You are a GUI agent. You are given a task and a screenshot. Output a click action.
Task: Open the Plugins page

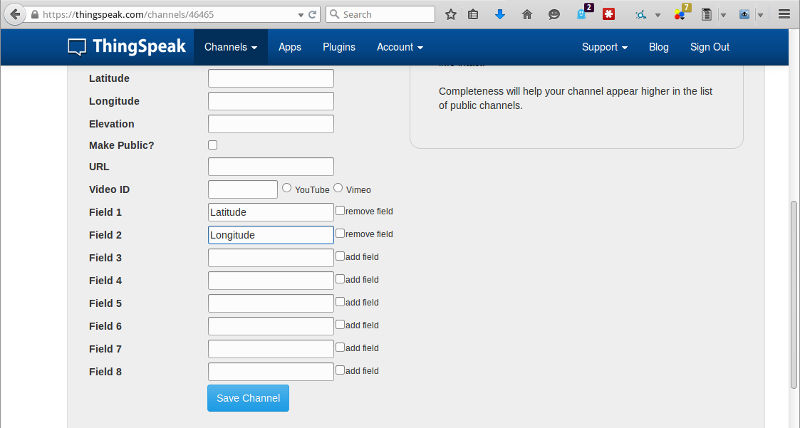pyautogui.click(x=339, y=47)
